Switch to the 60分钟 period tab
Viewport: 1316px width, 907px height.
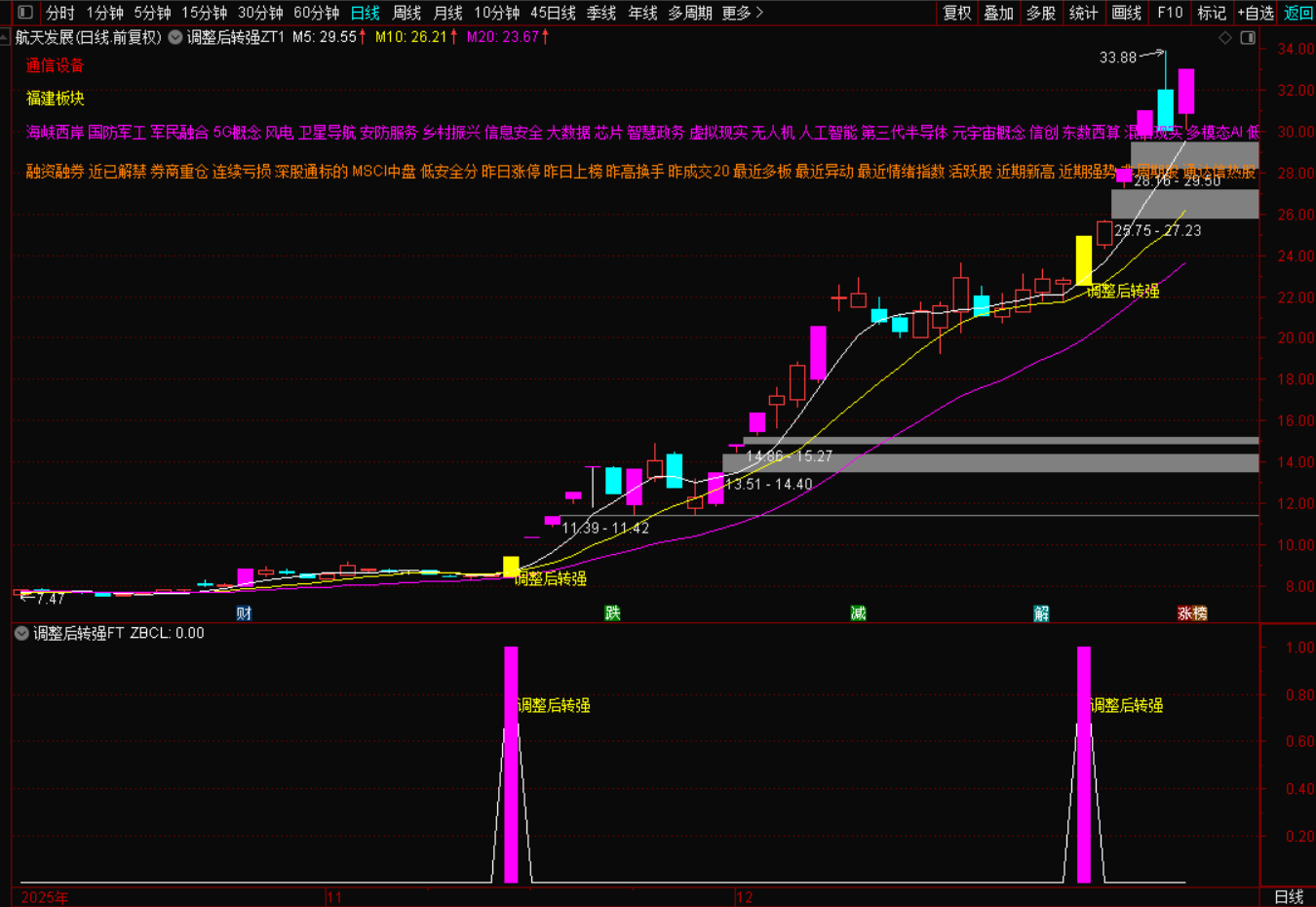[316, 13]
